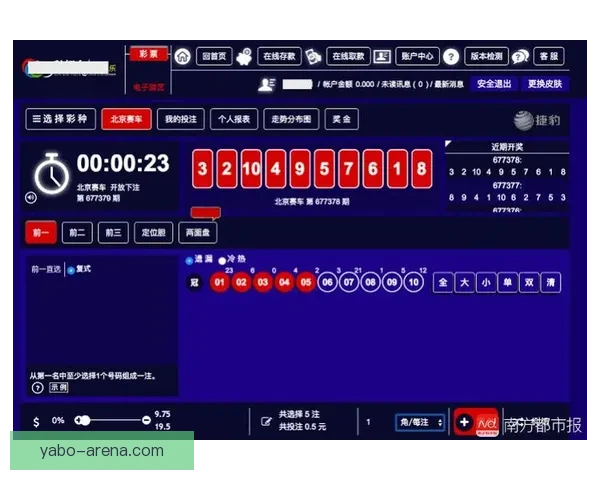Click the cash withdrawal icon
600x480 pixels.
tap(313, 57)
